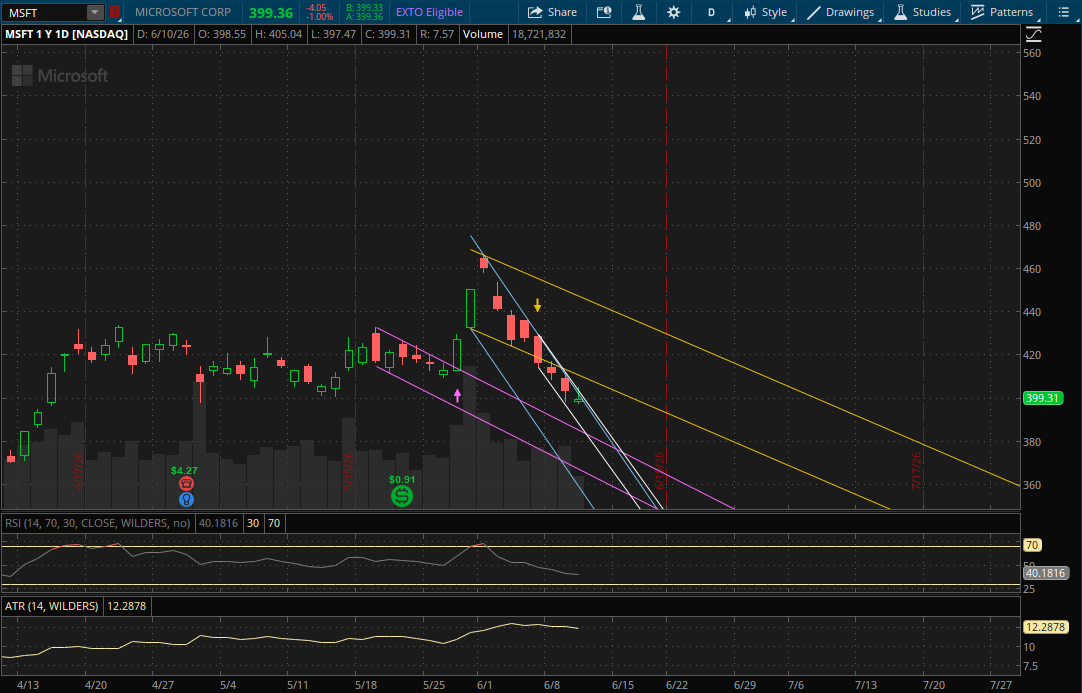1082x693 pixels.
Task: Click the blue lightbulb event icon
Action: click(x=186, y=499)
